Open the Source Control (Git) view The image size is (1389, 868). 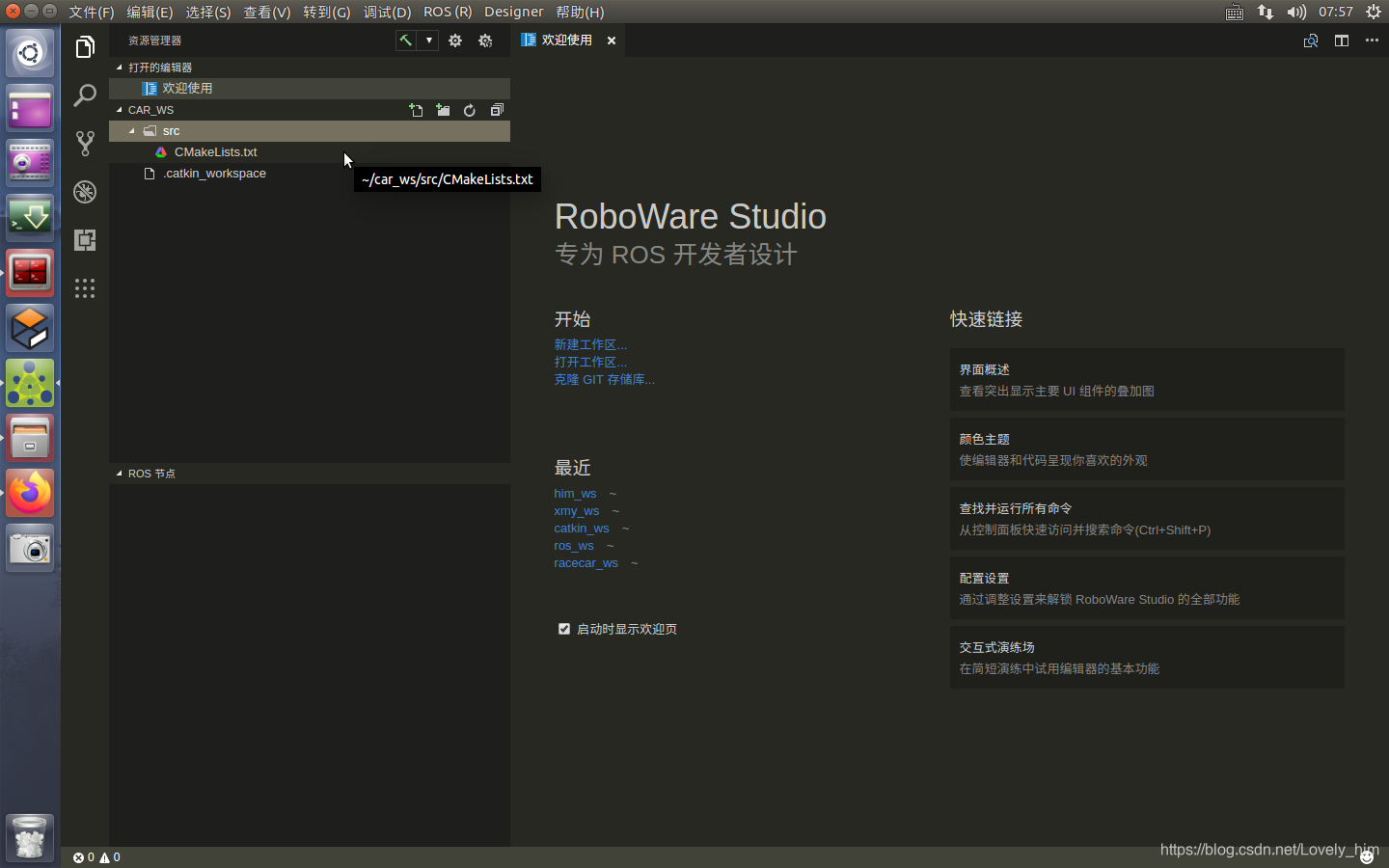click(85, 144)
